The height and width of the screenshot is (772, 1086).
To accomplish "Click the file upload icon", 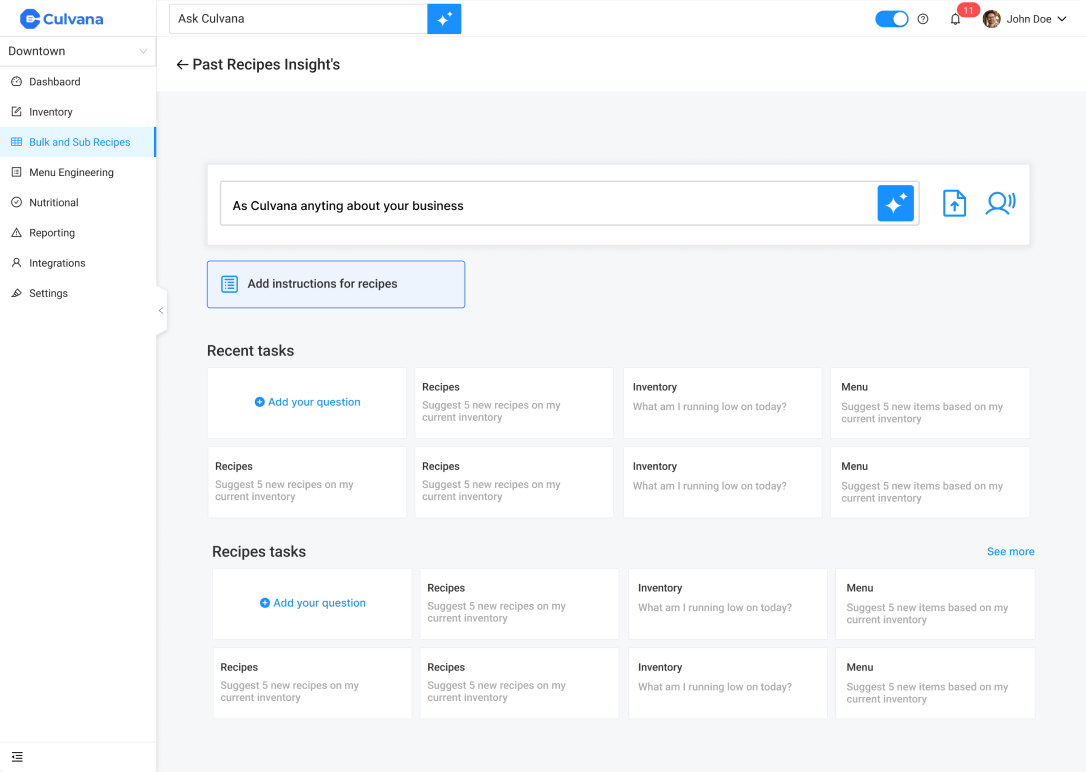I will [x=954, y=204].
